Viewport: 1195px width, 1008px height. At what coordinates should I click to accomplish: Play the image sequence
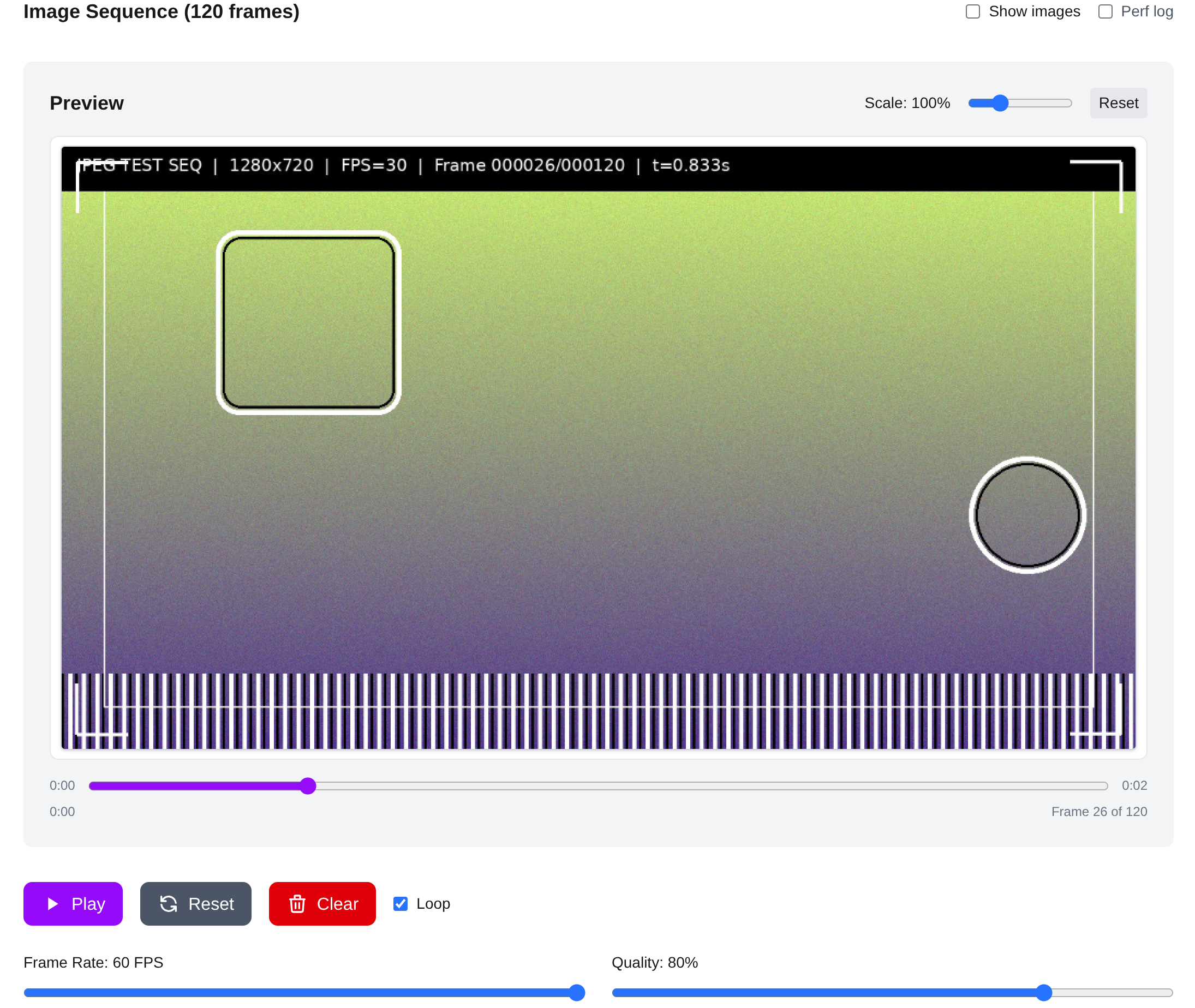(x=73, y=903)
